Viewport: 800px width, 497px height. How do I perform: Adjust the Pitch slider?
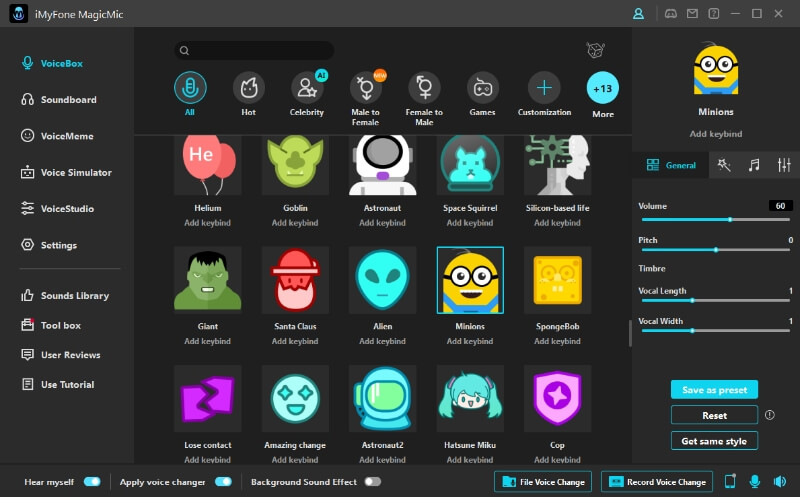(x=716, y=250)
